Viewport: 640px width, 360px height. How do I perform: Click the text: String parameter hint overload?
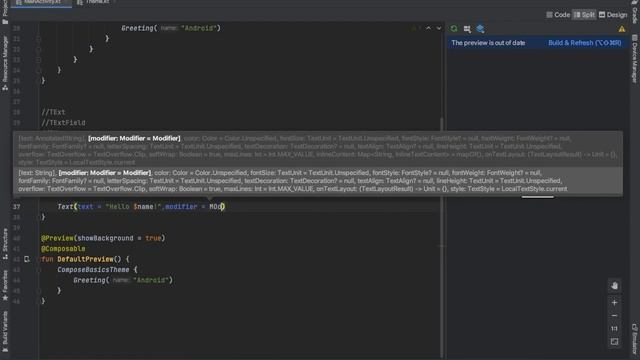click(318, 181)
